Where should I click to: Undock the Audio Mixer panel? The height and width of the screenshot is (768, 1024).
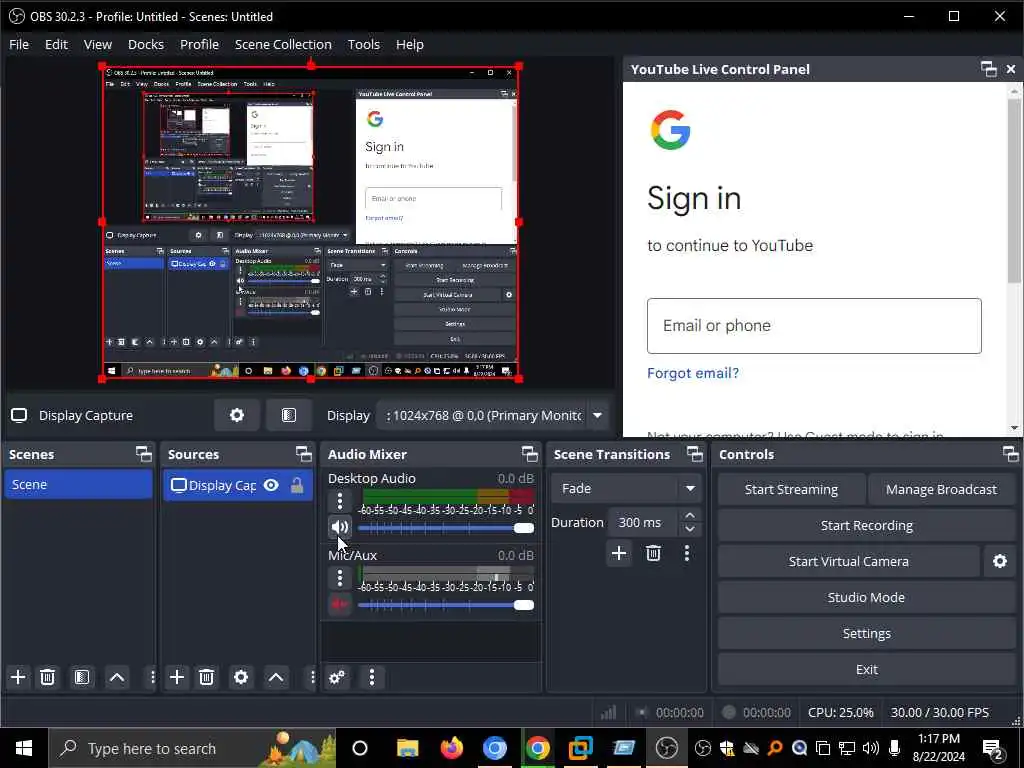click(530, 454)
